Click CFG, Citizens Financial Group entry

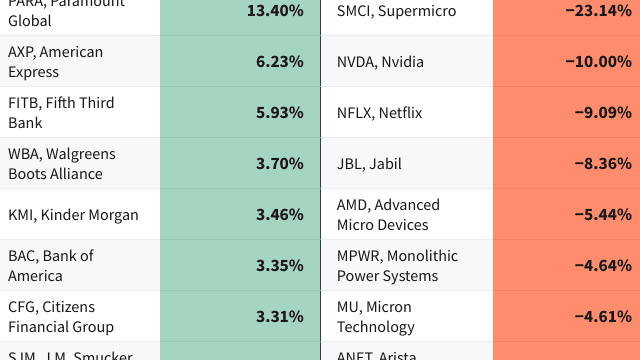click(80, 316)
